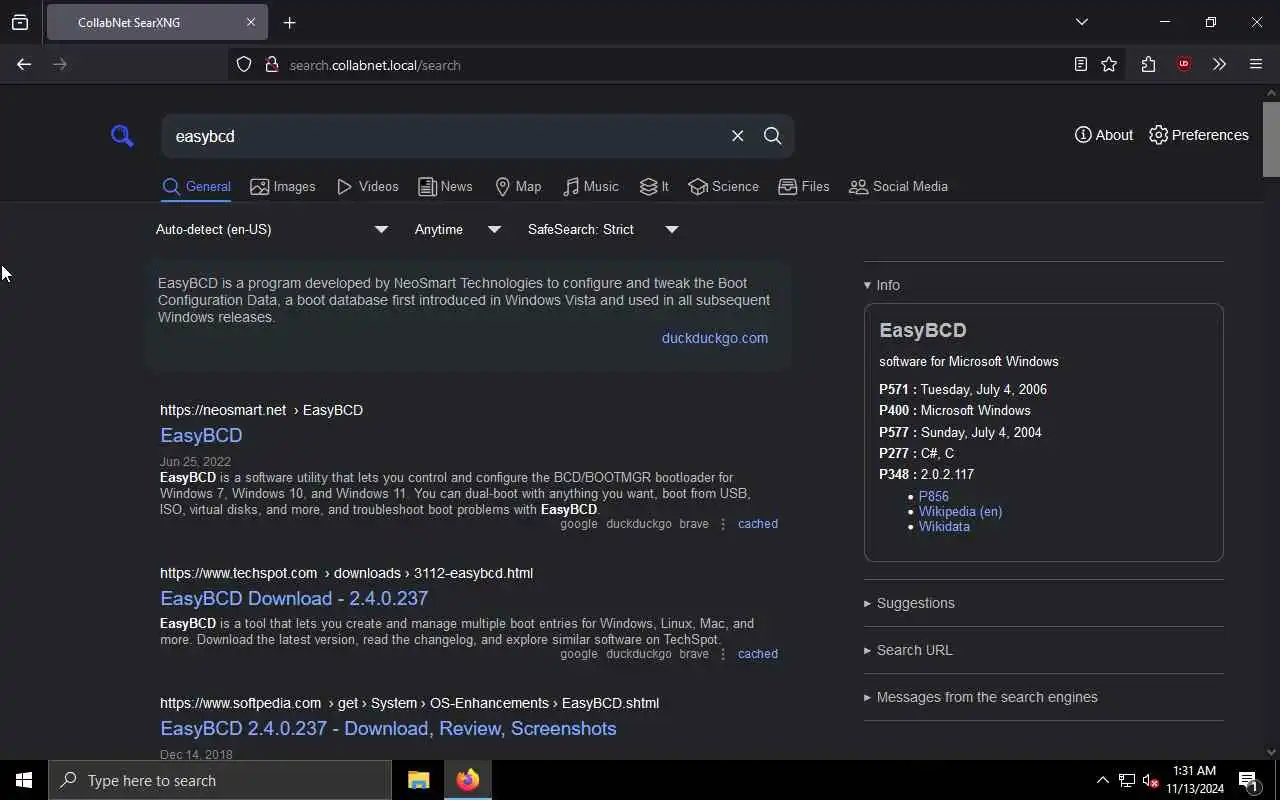Open the Files category tab
The width and height of the screenshot is (1280, 800).
(804, 186)
